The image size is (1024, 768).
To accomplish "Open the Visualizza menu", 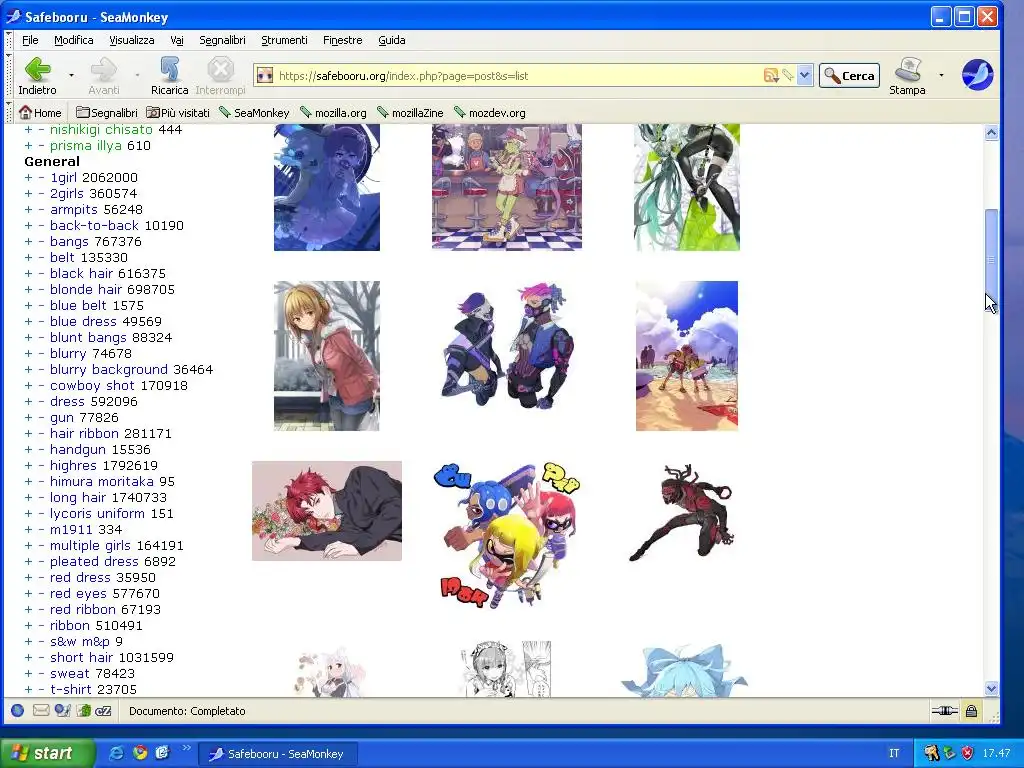I will tap(131, 40).
